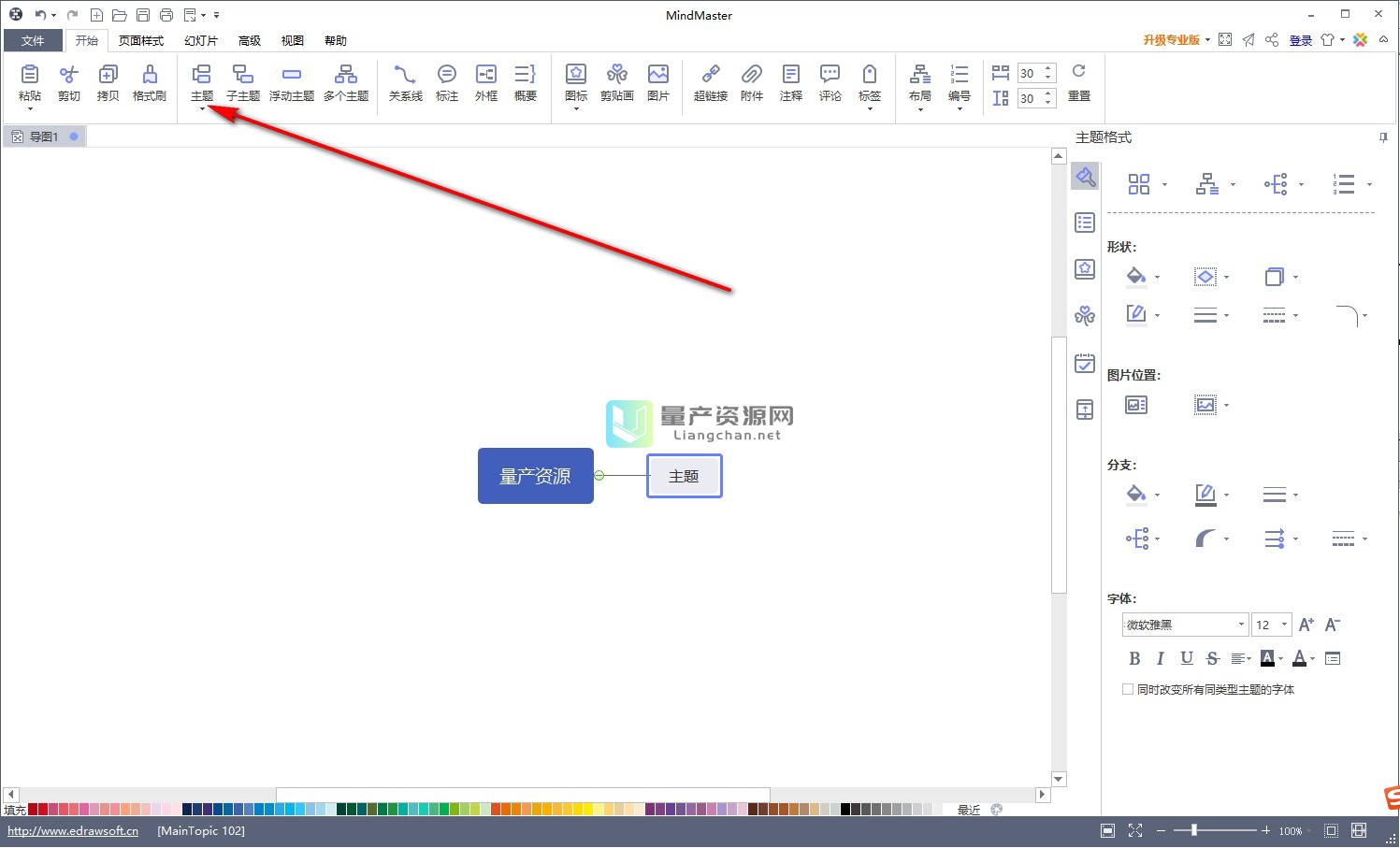This screenshot has height=848, width=1400.
Task: Check 同时改变所有同类型主题的字体 checkbox
Action: [1128, 689]
